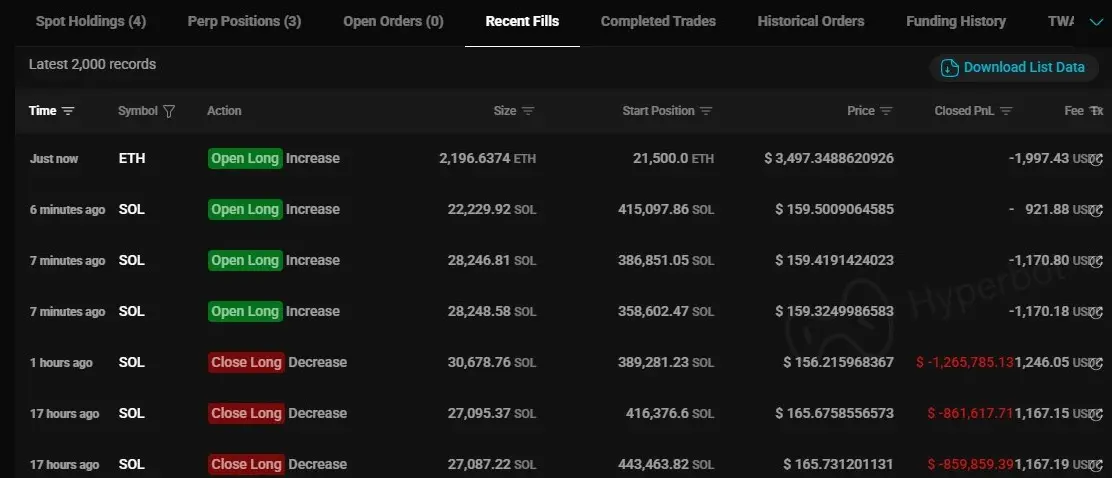Screen dimensions: 1112x478
Task: View the Completed Trades tab
Action: pos(658,21)
